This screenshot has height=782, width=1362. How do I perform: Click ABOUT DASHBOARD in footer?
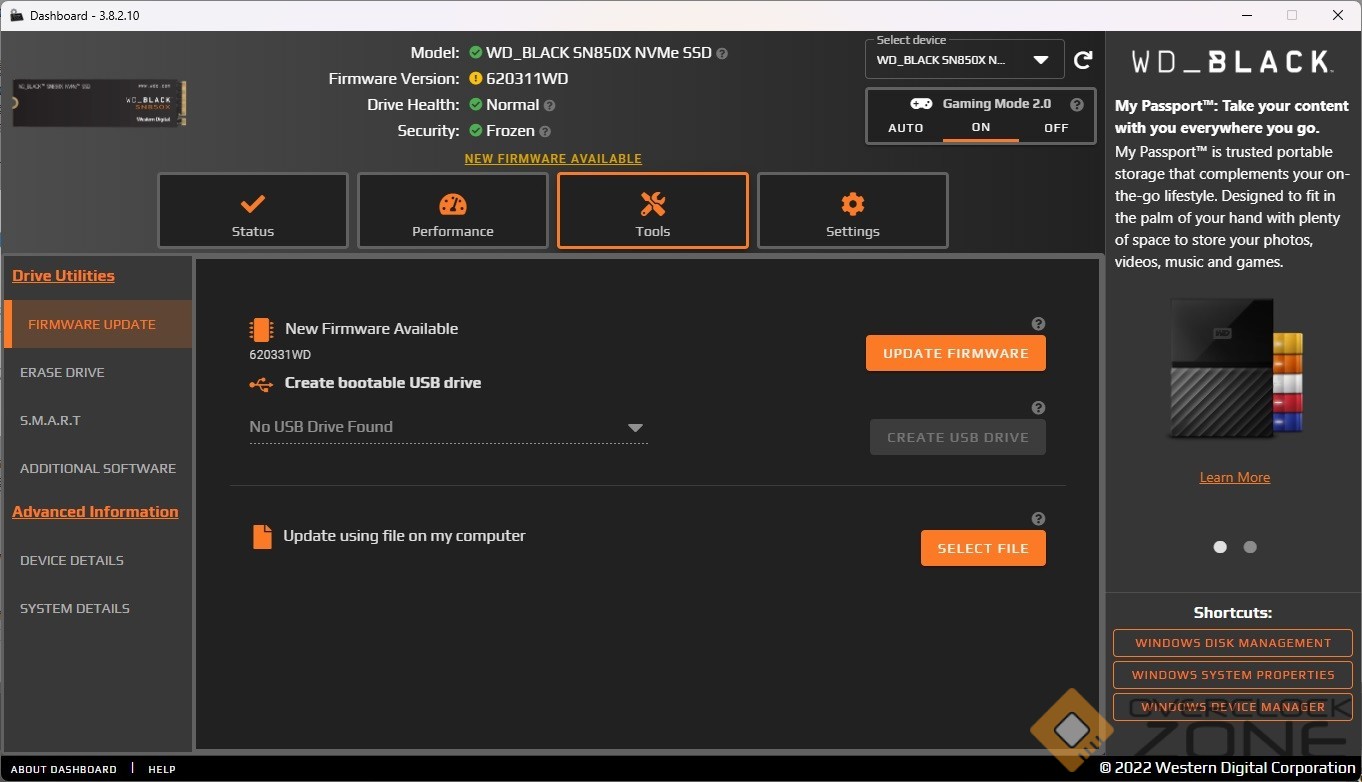click(x=64, y=769)
